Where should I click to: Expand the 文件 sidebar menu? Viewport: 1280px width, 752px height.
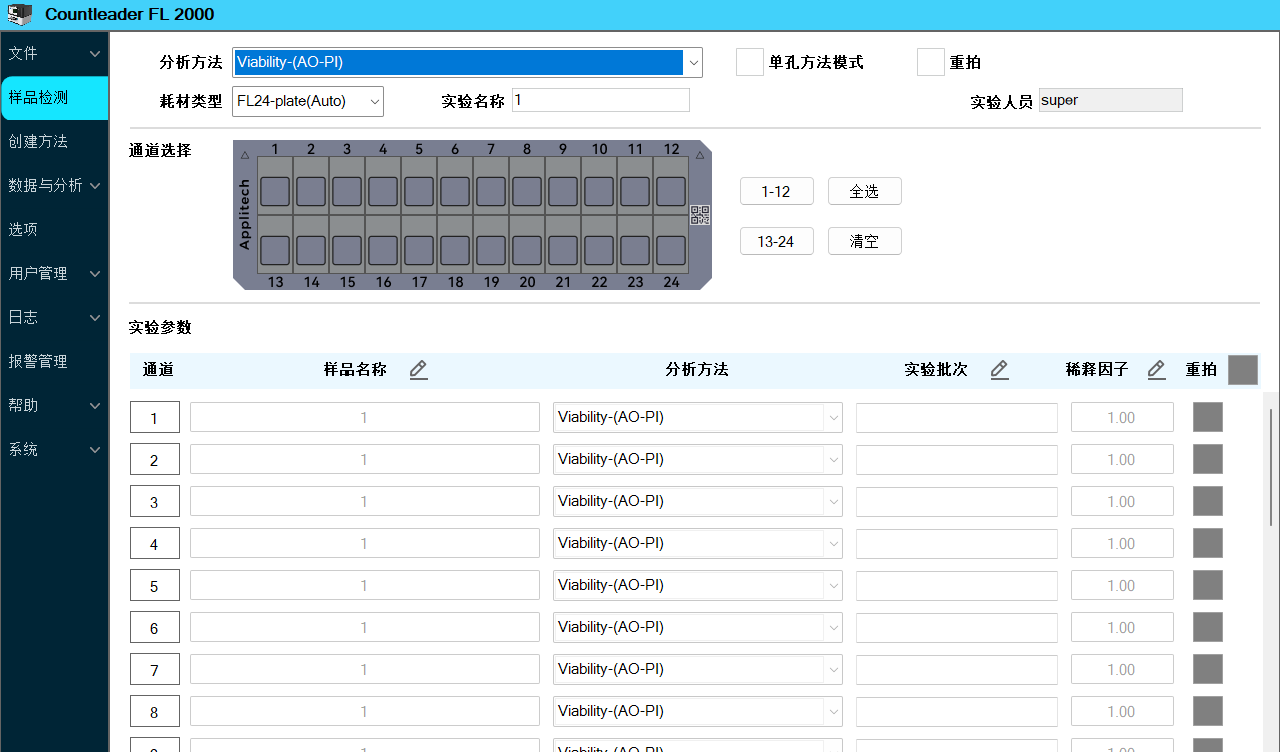pos(54,53)
